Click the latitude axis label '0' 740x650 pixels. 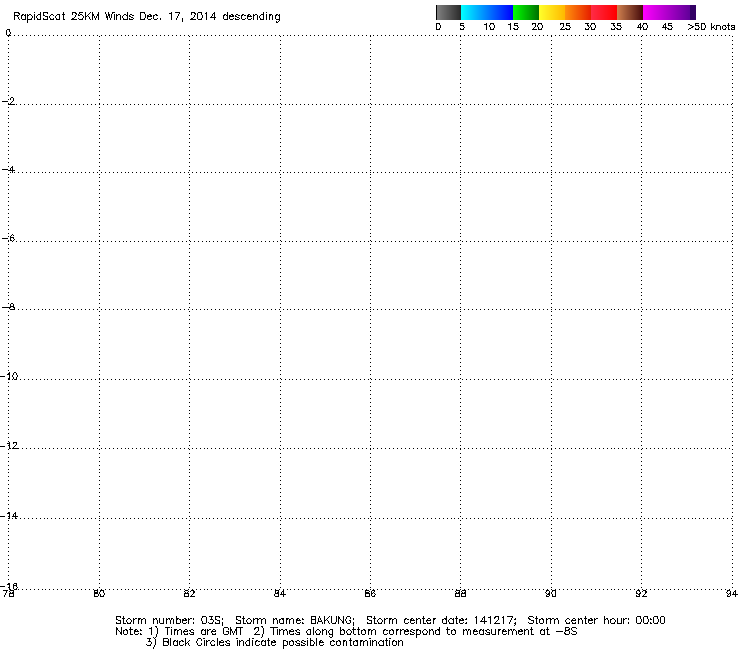pyautogui.click(x=8, y=33)
